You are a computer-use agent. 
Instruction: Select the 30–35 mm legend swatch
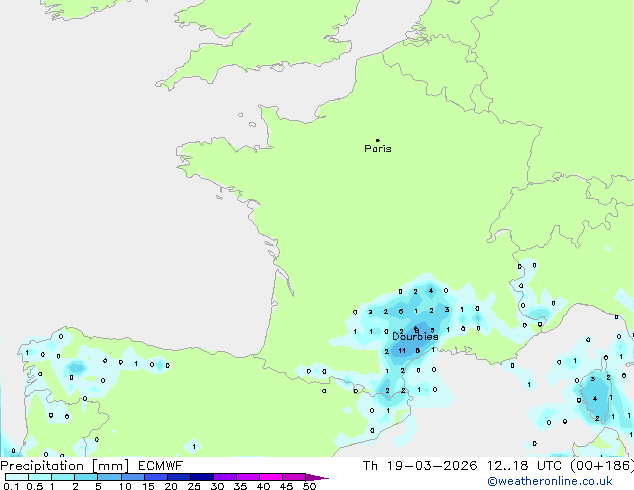click(224, 477)
